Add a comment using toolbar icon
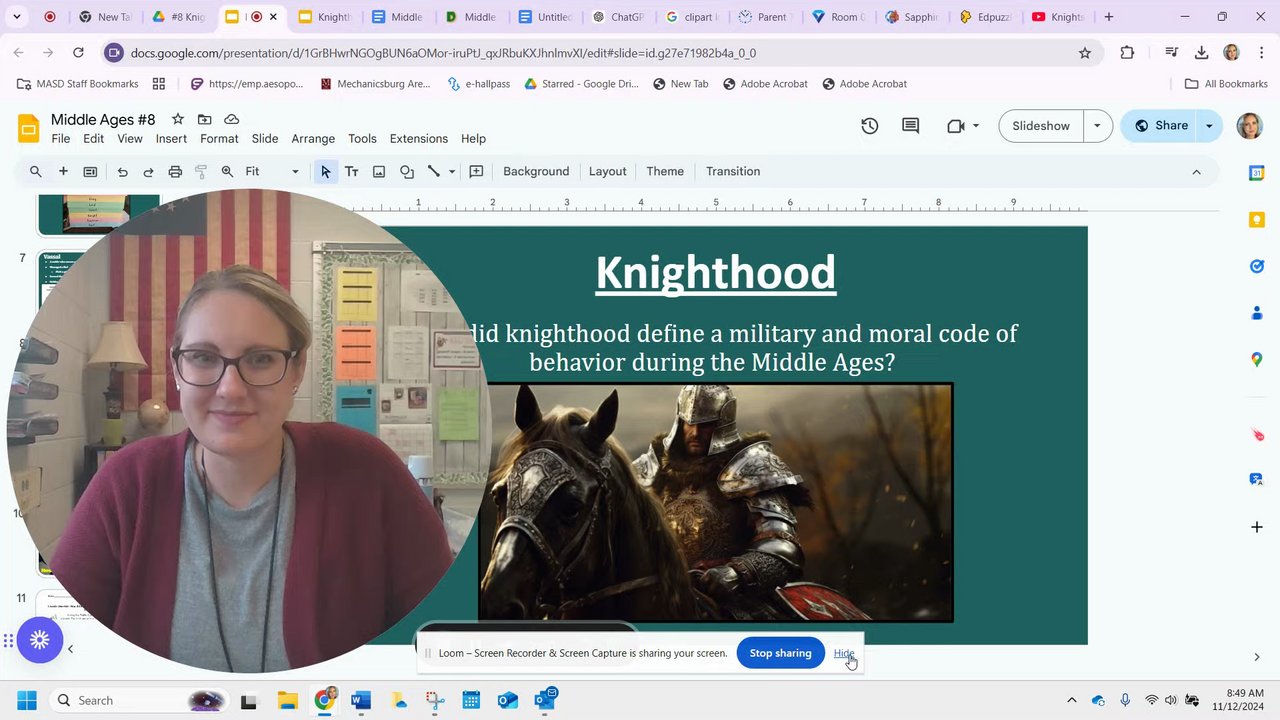 point(477,172)
